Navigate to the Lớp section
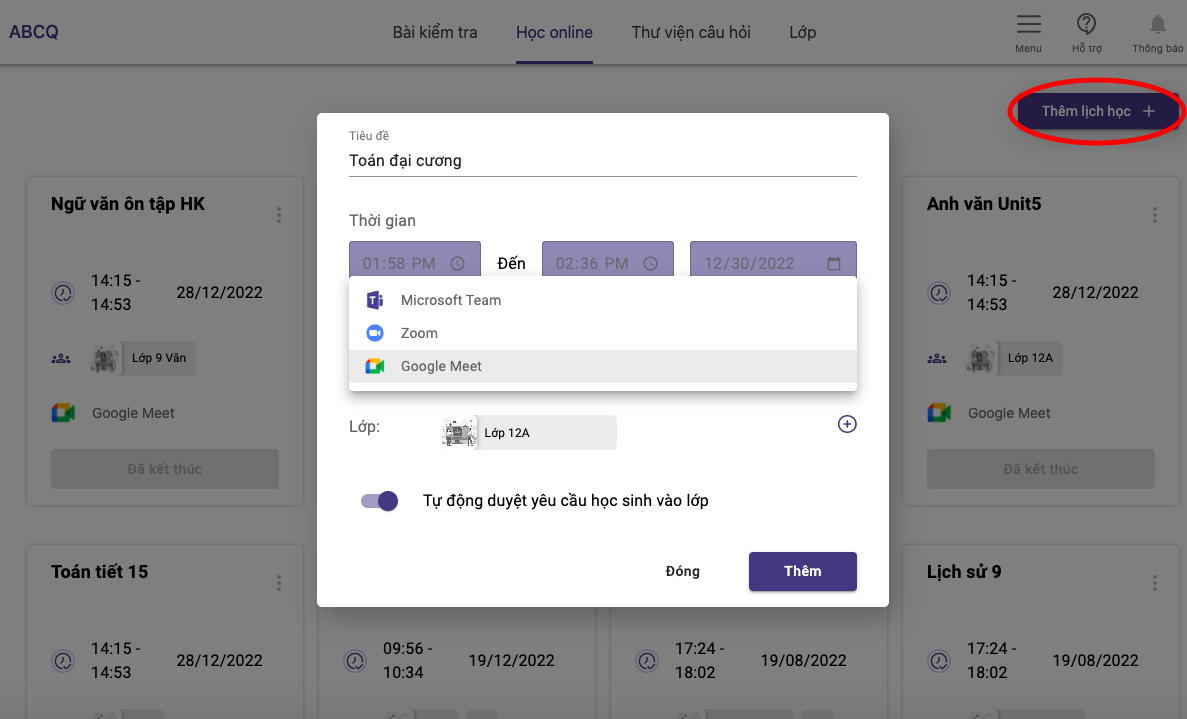Image resolution: width=1187 pixels, height=719 pixels. coord(802,32)
